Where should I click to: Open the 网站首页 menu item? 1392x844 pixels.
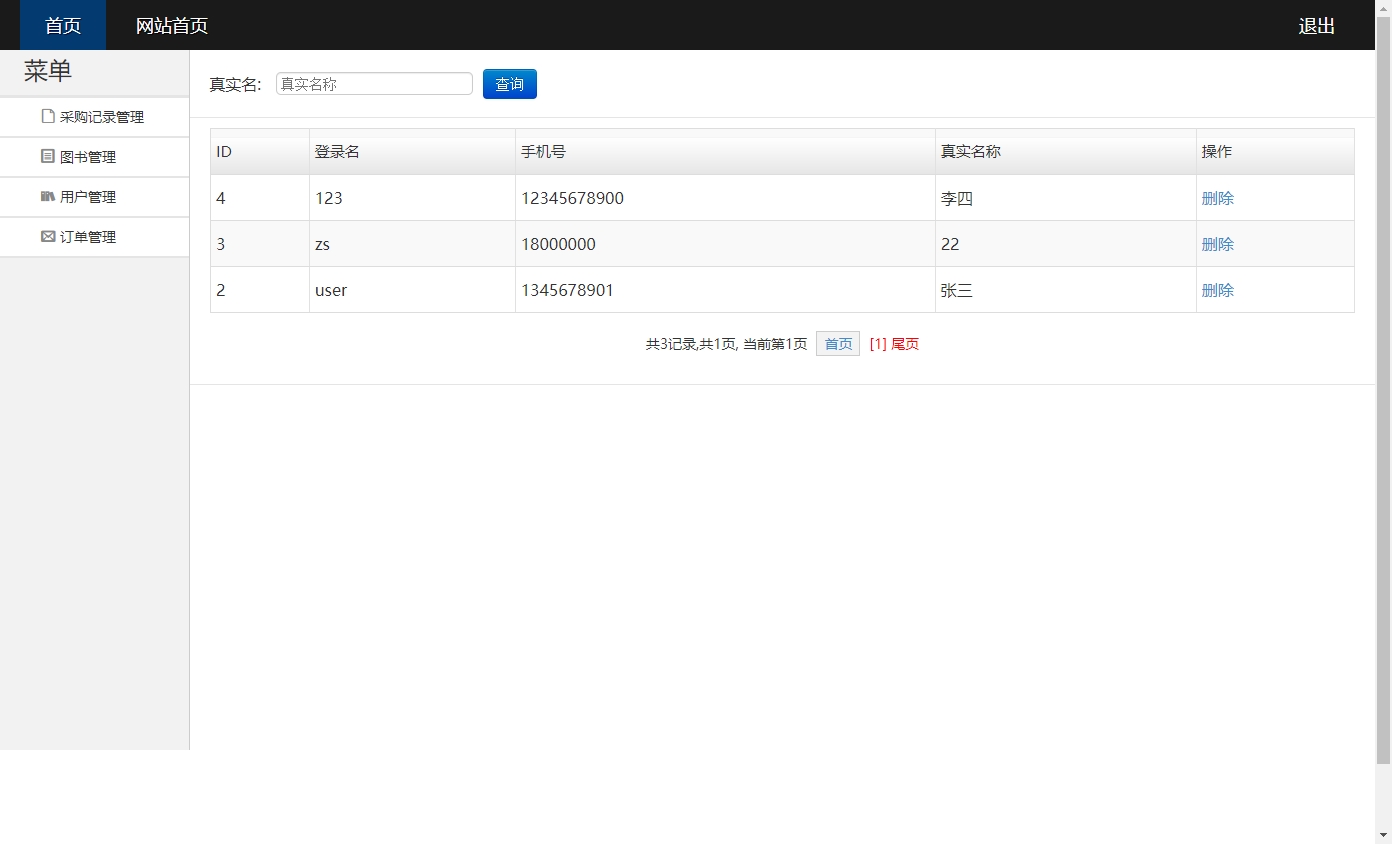click(169, 25)
